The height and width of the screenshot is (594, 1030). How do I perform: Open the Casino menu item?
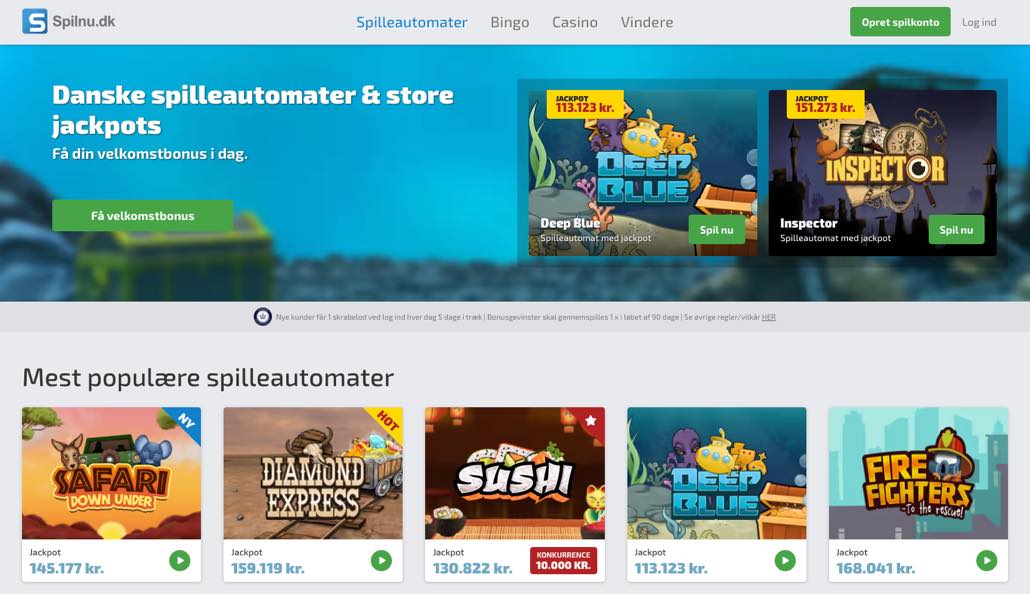pyautogui.click(x=575, y=22)
